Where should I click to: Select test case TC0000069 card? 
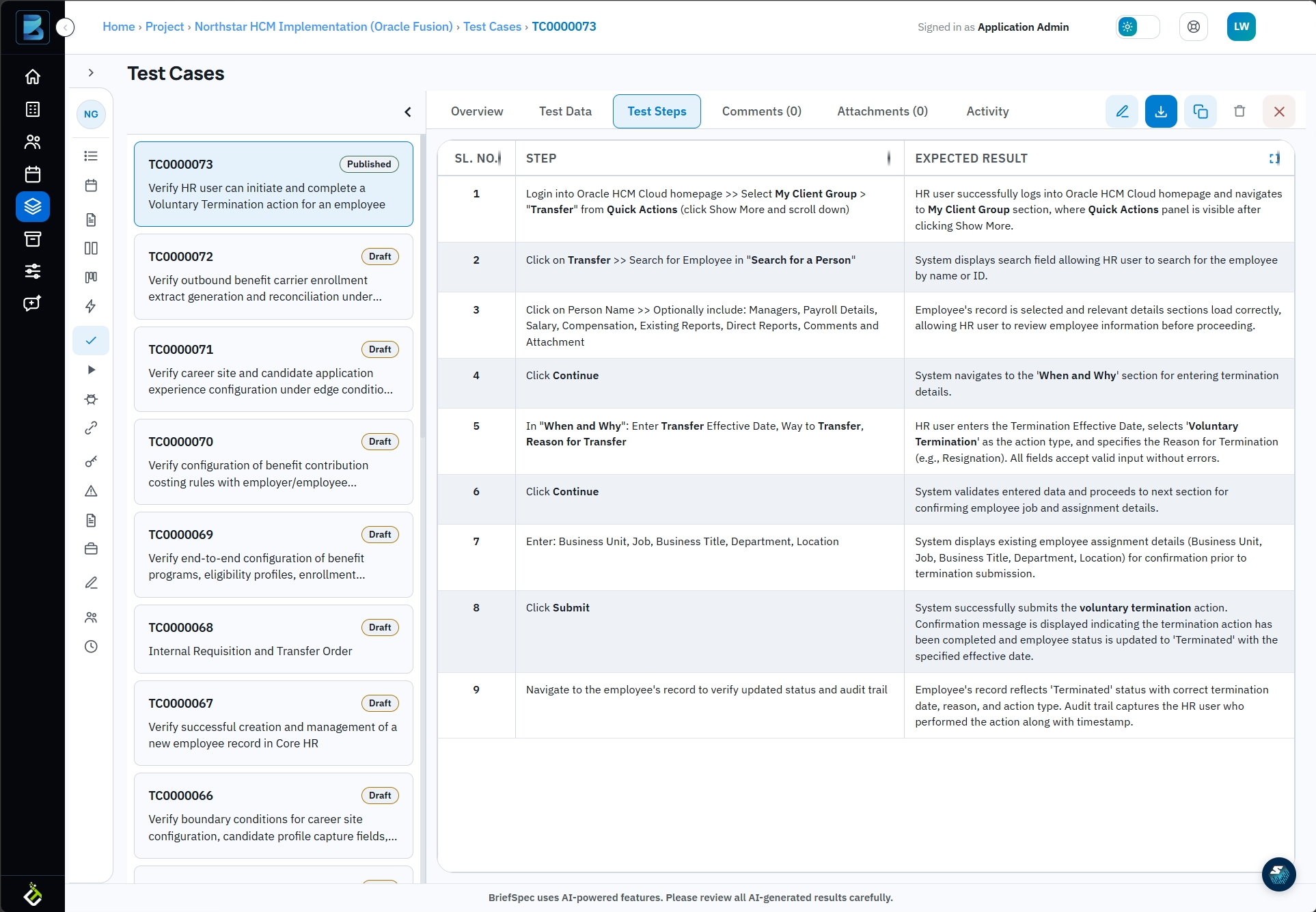pyautogui.click(x=273, y=555)
